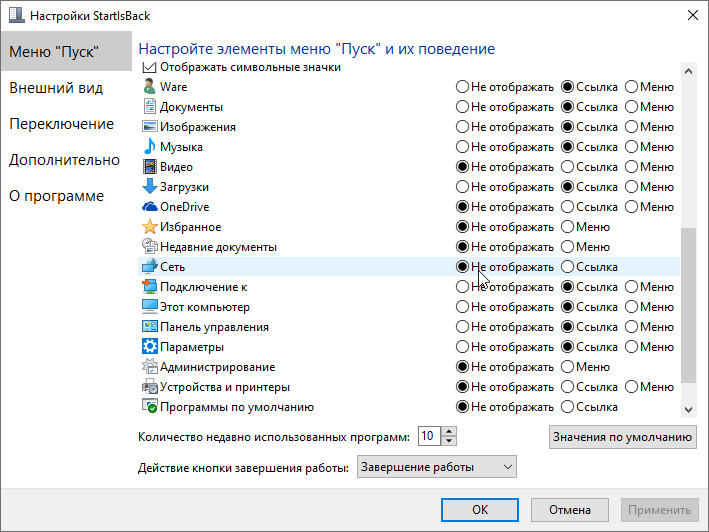Switch to the Внешний вид tab

tap(56, 88)
